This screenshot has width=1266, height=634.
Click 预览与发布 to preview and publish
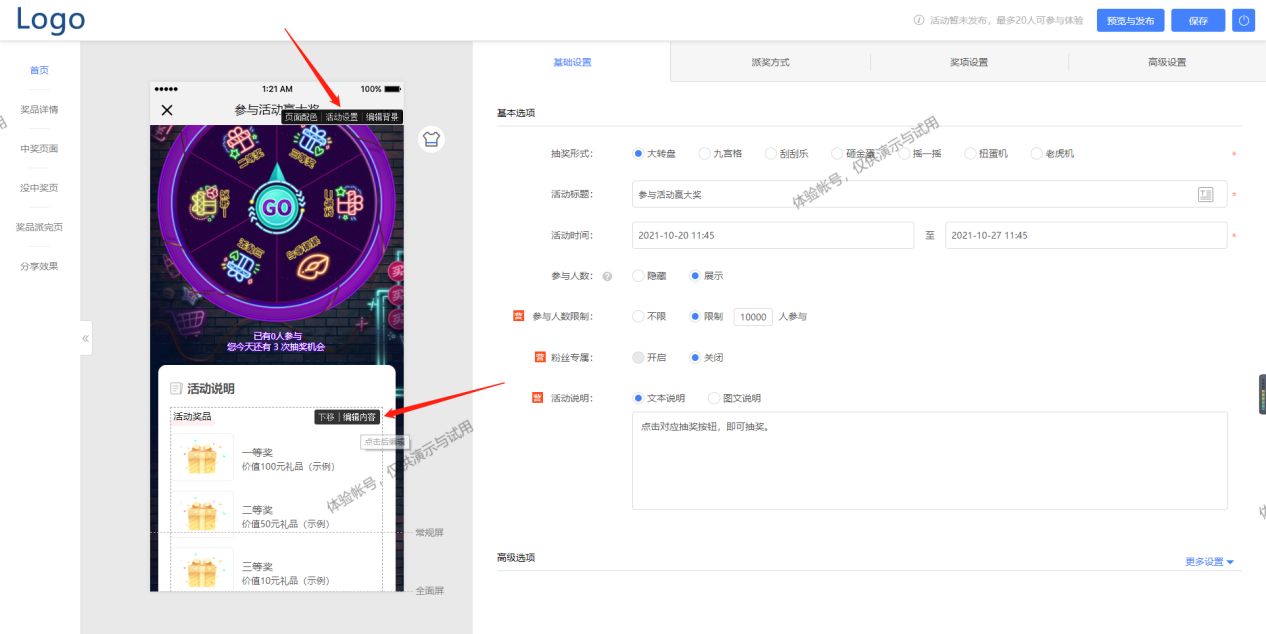coord(1129,20)
